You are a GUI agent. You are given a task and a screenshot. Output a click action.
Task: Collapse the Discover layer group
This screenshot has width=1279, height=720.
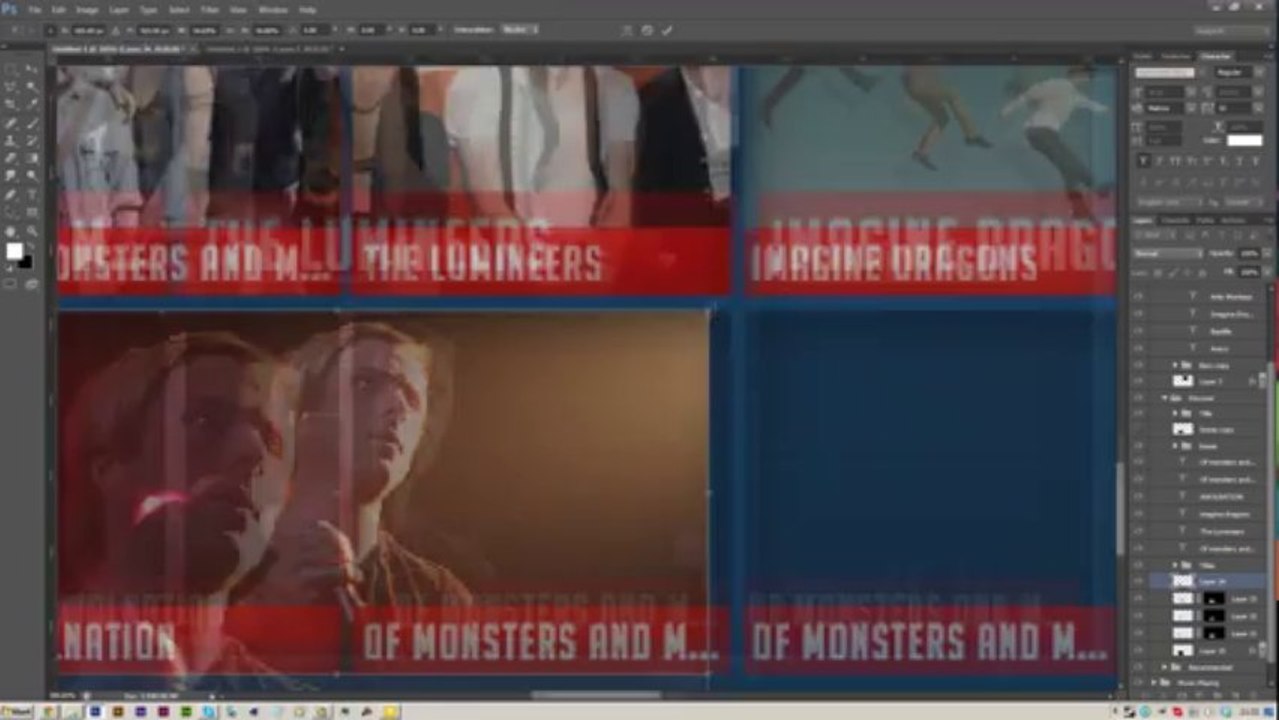tap(1165, 398)
